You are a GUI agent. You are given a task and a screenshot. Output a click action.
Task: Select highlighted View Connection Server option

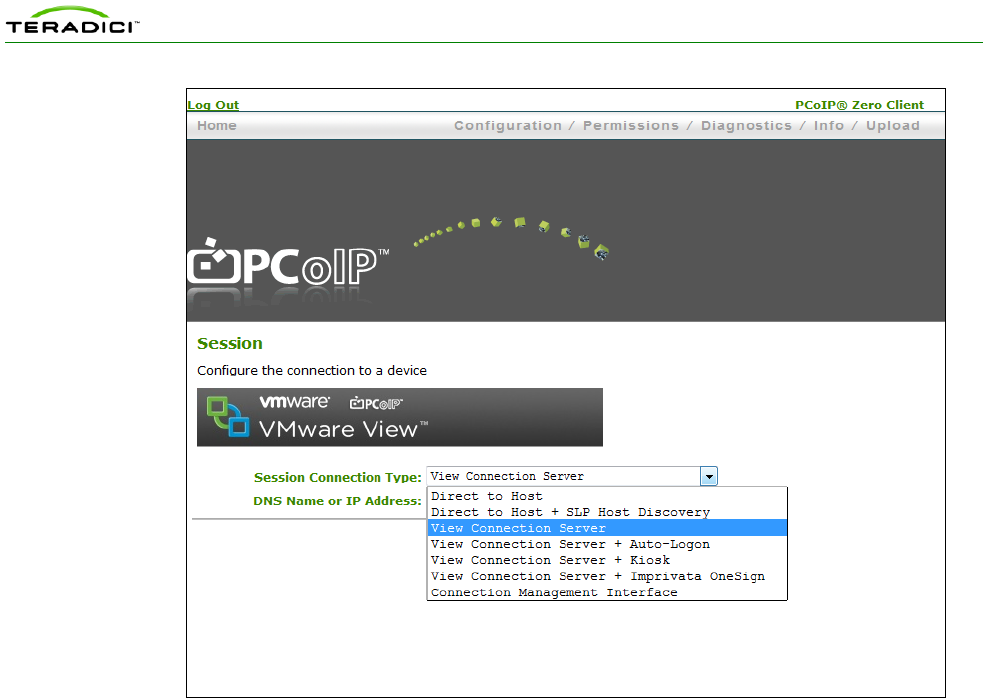point(607,528)
